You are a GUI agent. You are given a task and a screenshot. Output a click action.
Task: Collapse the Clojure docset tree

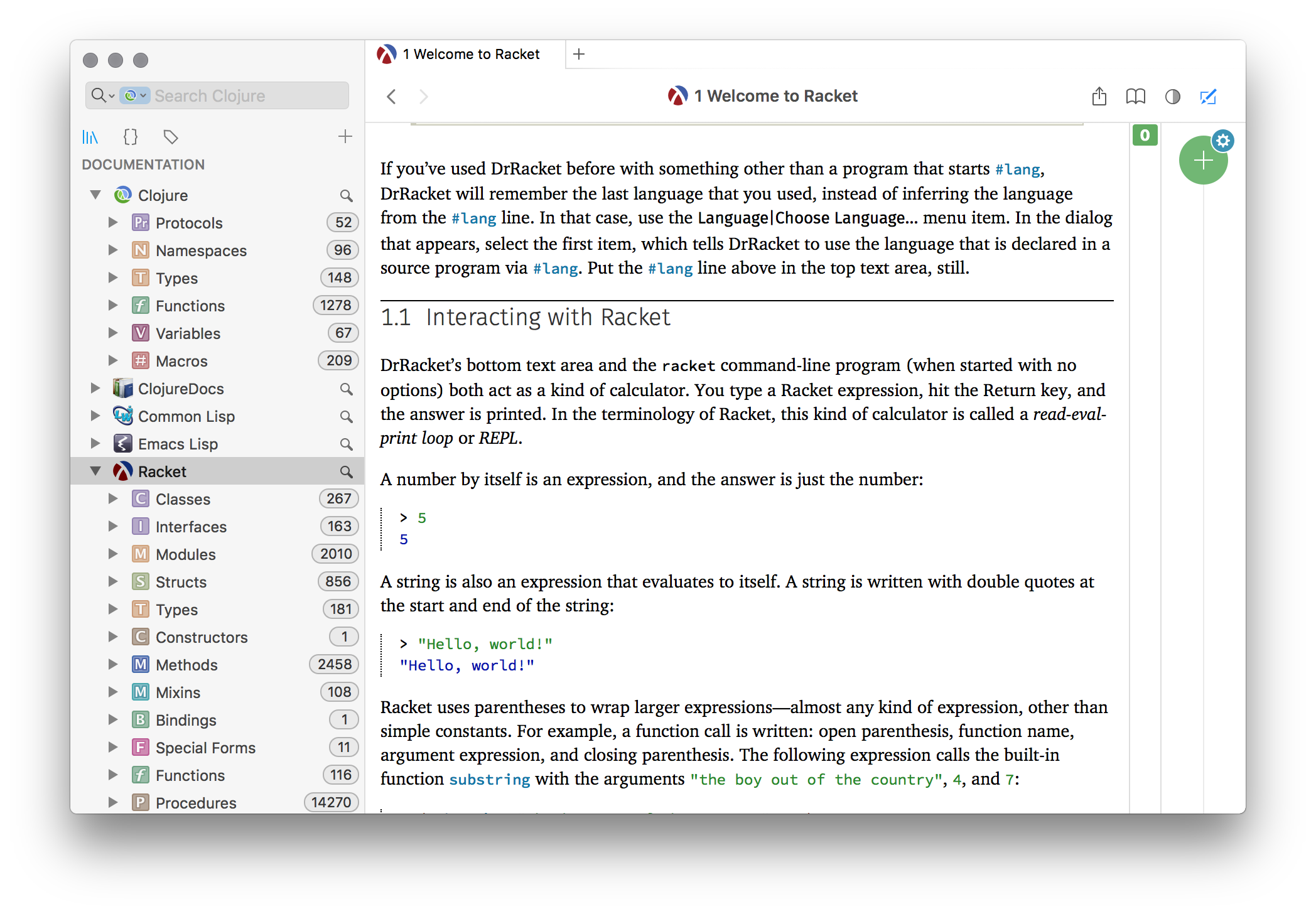(x=95, y=195)
